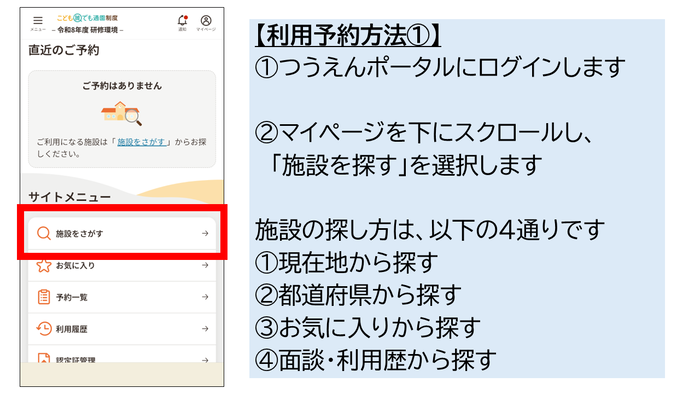Click the ④面談・利用歴から探す line

click(375, 361)
